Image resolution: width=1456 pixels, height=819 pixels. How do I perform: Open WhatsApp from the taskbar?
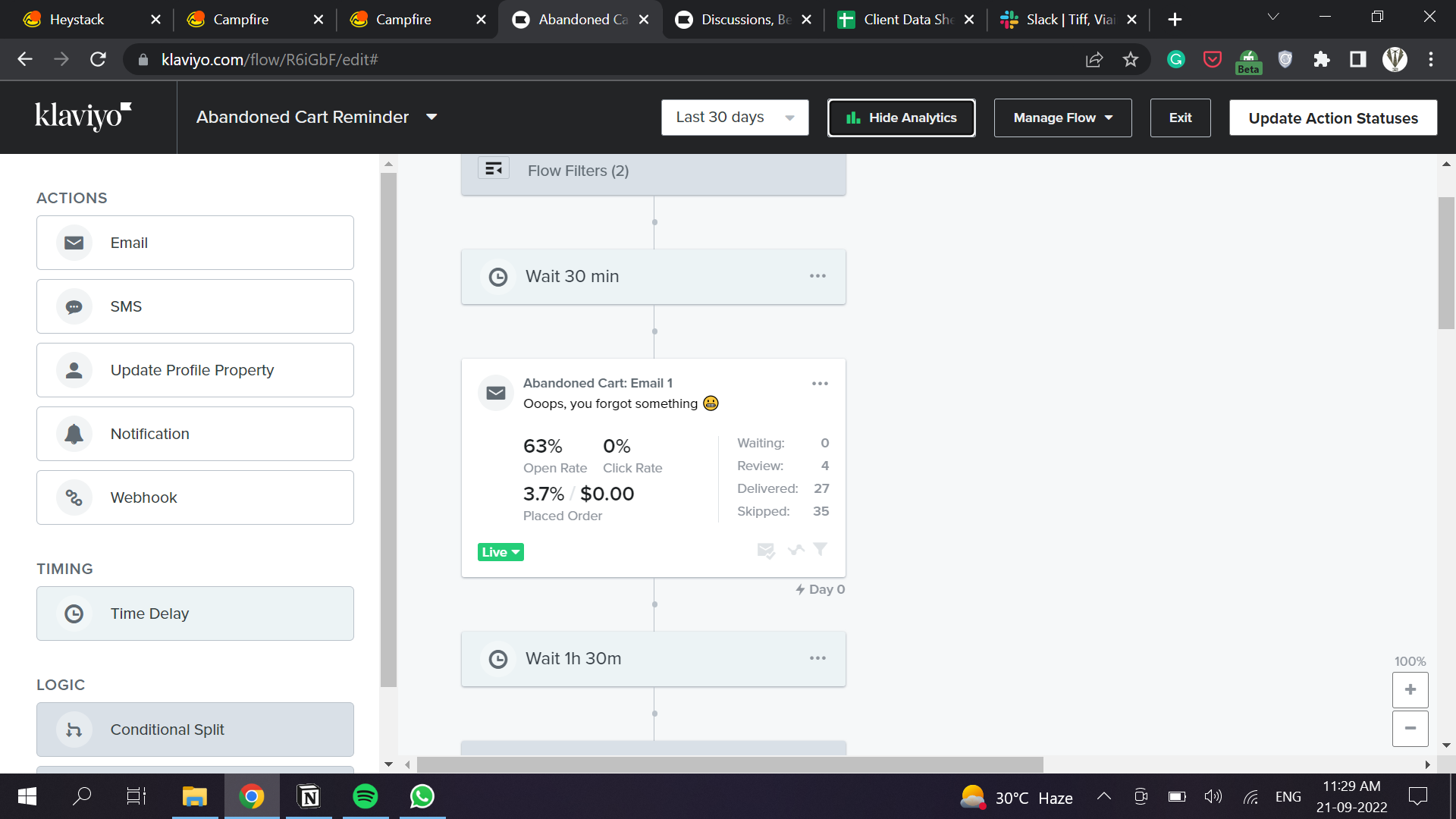(x=422, y=796)
